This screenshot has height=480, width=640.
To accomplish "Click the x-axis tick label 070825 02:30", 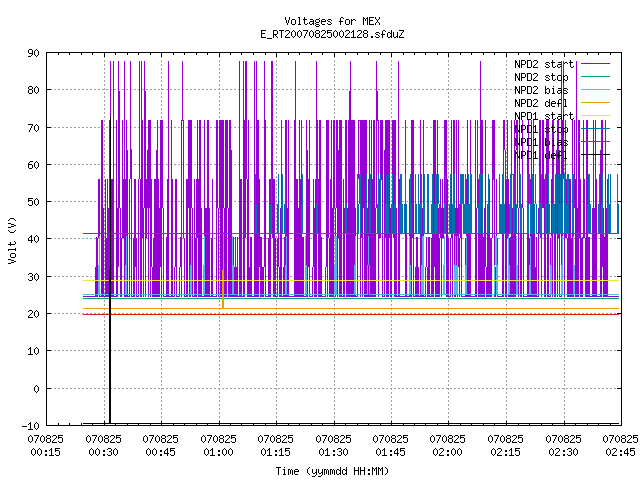I will [563, 446].
